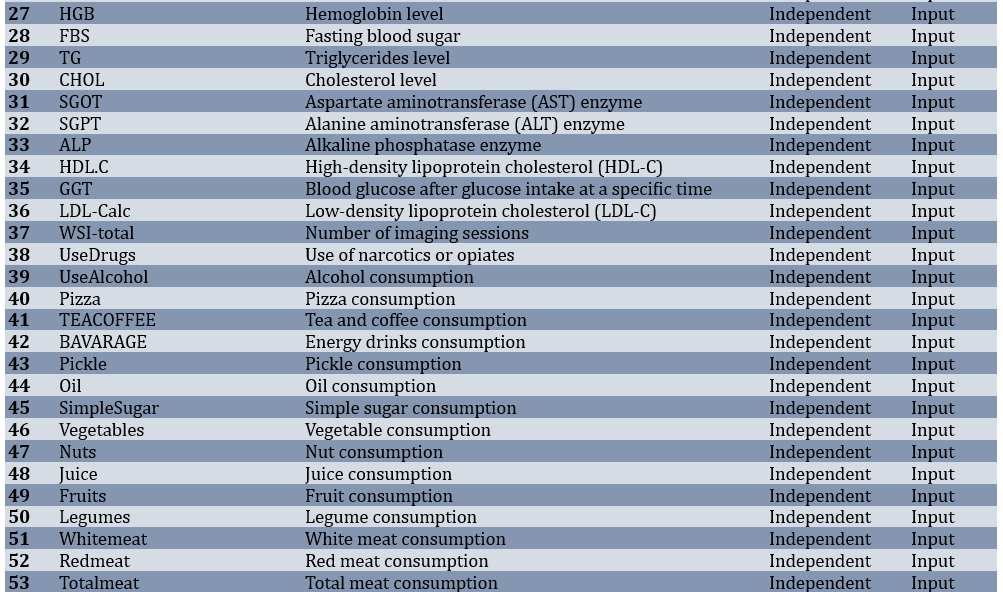Click the GGT row description text
This screenshot has height=592, width=1003.
(508, 189)
